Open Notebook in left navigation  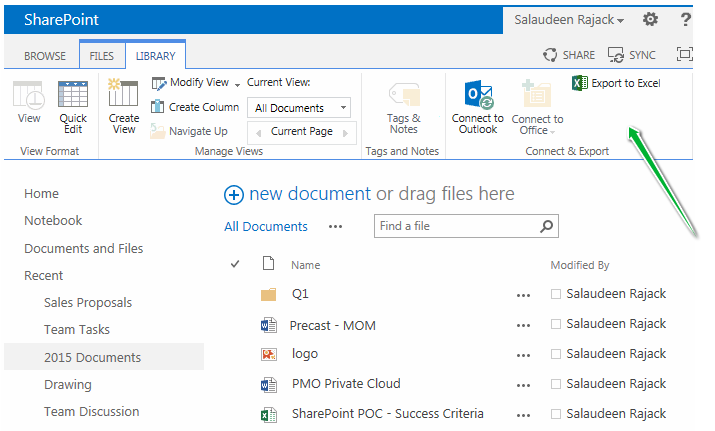pyautogui.click(x=53, y=220)
